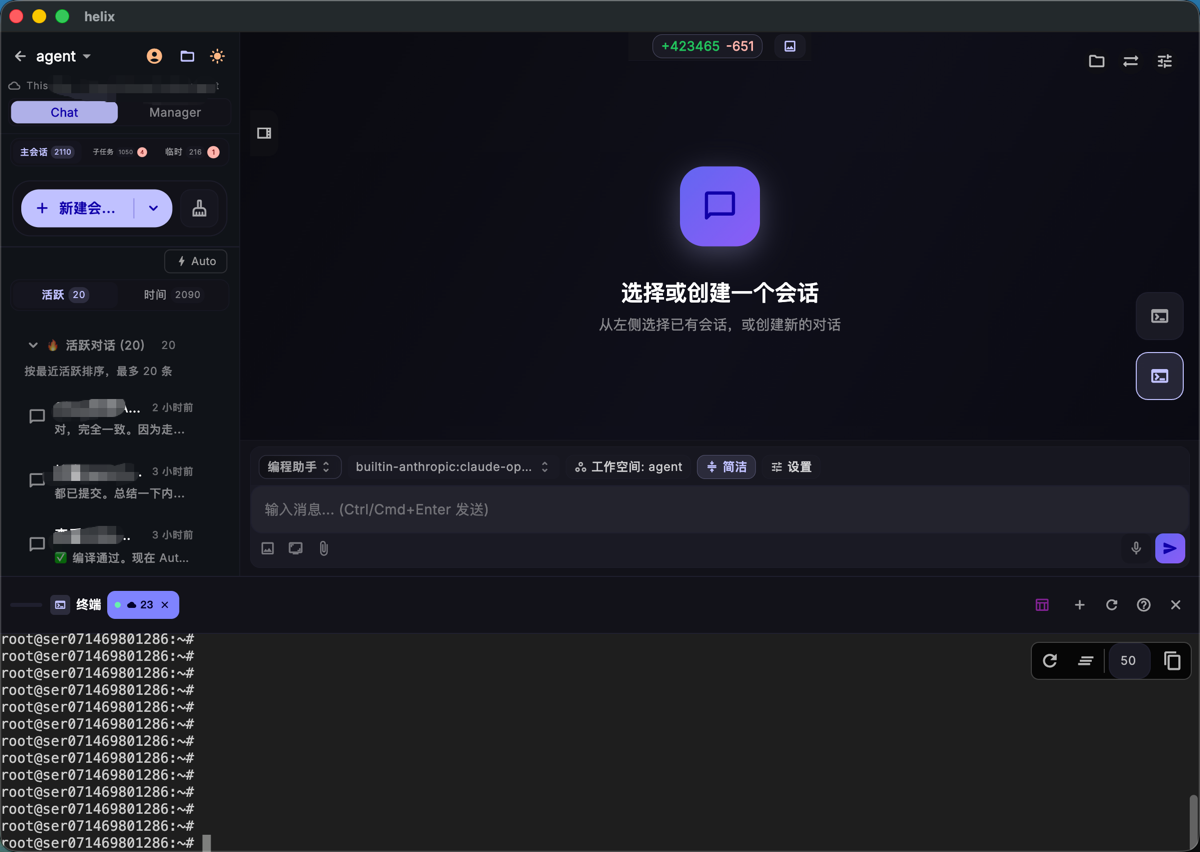Click the 50 lines count field
1200x852 pixels.
point(1128,661)
